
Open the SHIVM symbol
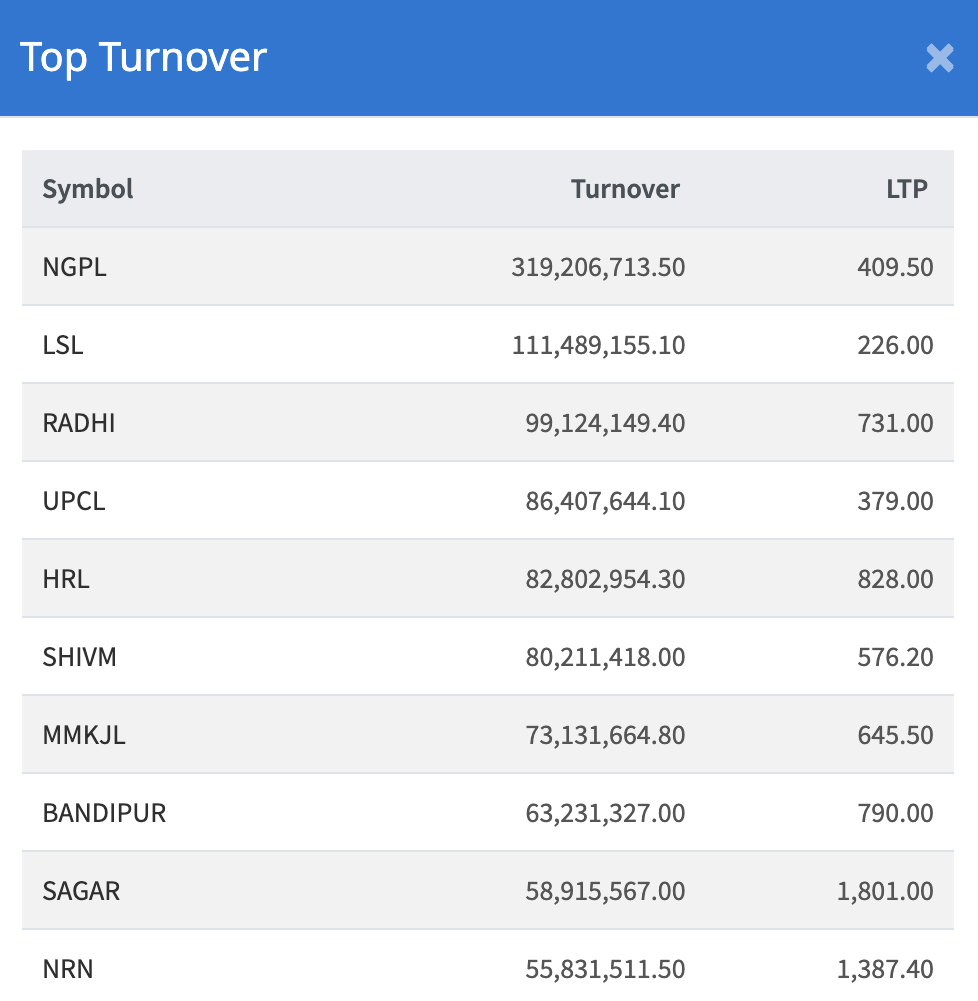click(80, 657)
